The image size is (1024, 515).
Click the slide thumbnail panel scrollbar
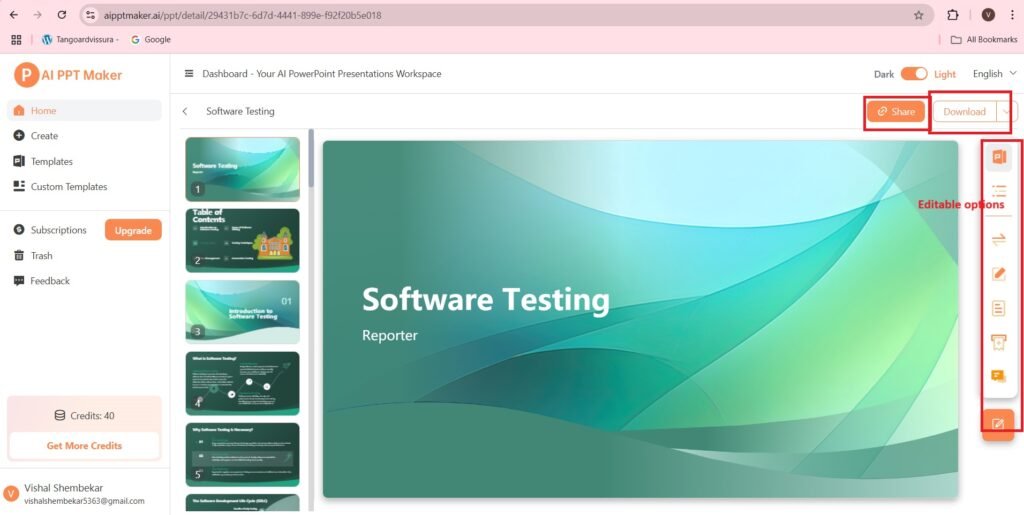point(312,158)
